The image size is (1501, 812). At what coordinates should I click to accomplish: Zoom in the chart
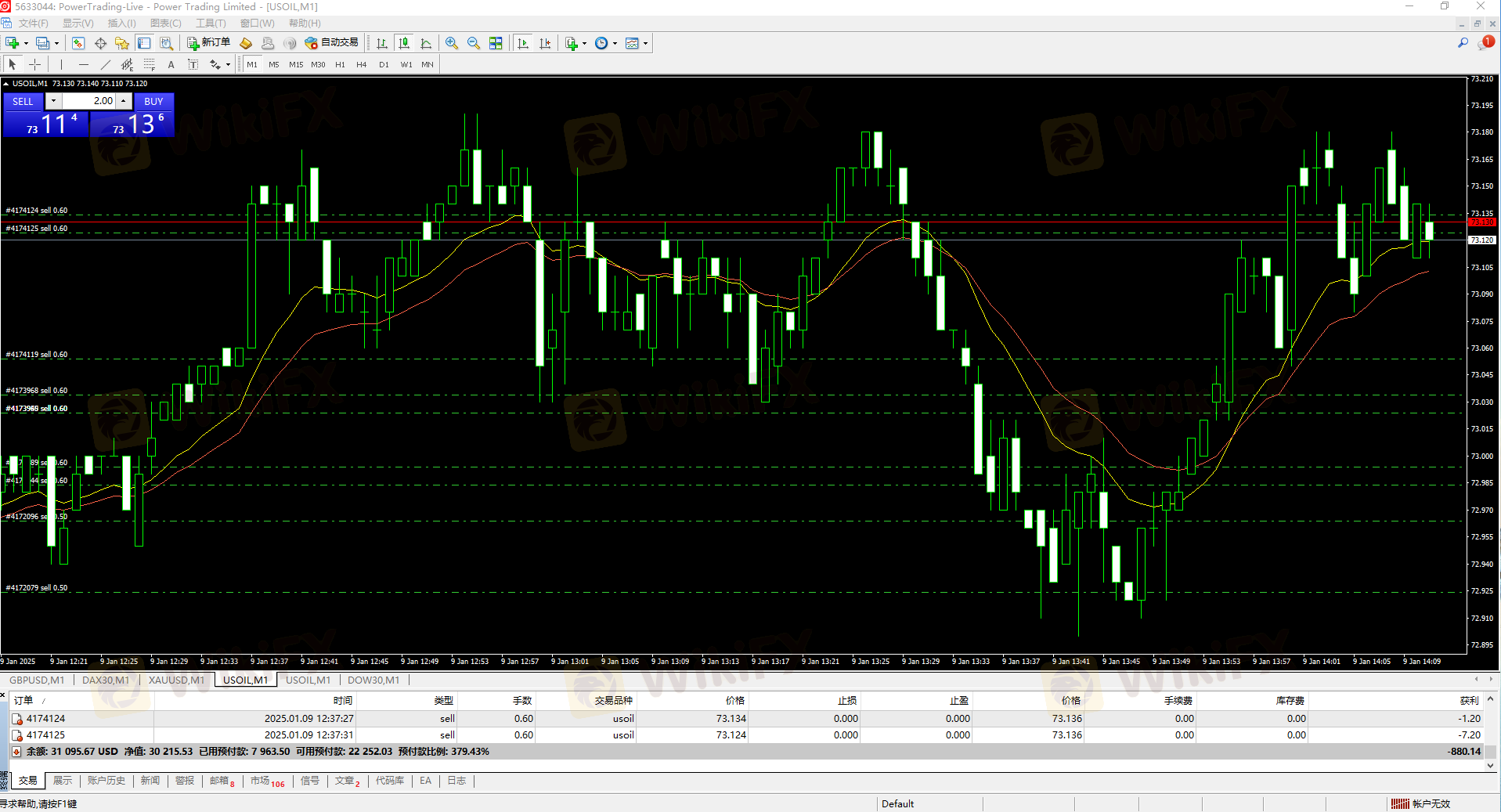tap(452, 43)
